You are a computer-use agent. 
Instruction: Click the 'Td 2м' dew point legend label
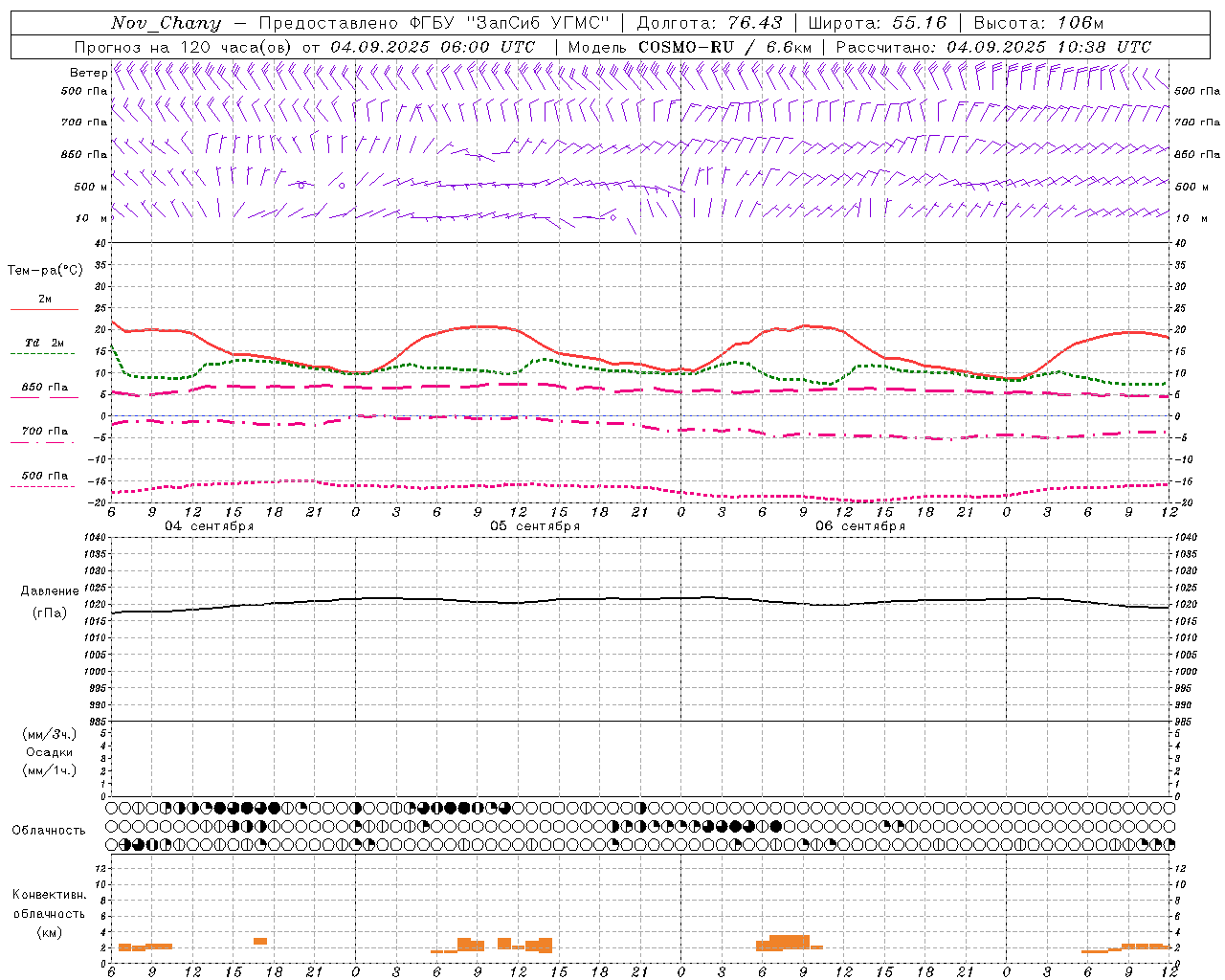click(x=44, y=343)
